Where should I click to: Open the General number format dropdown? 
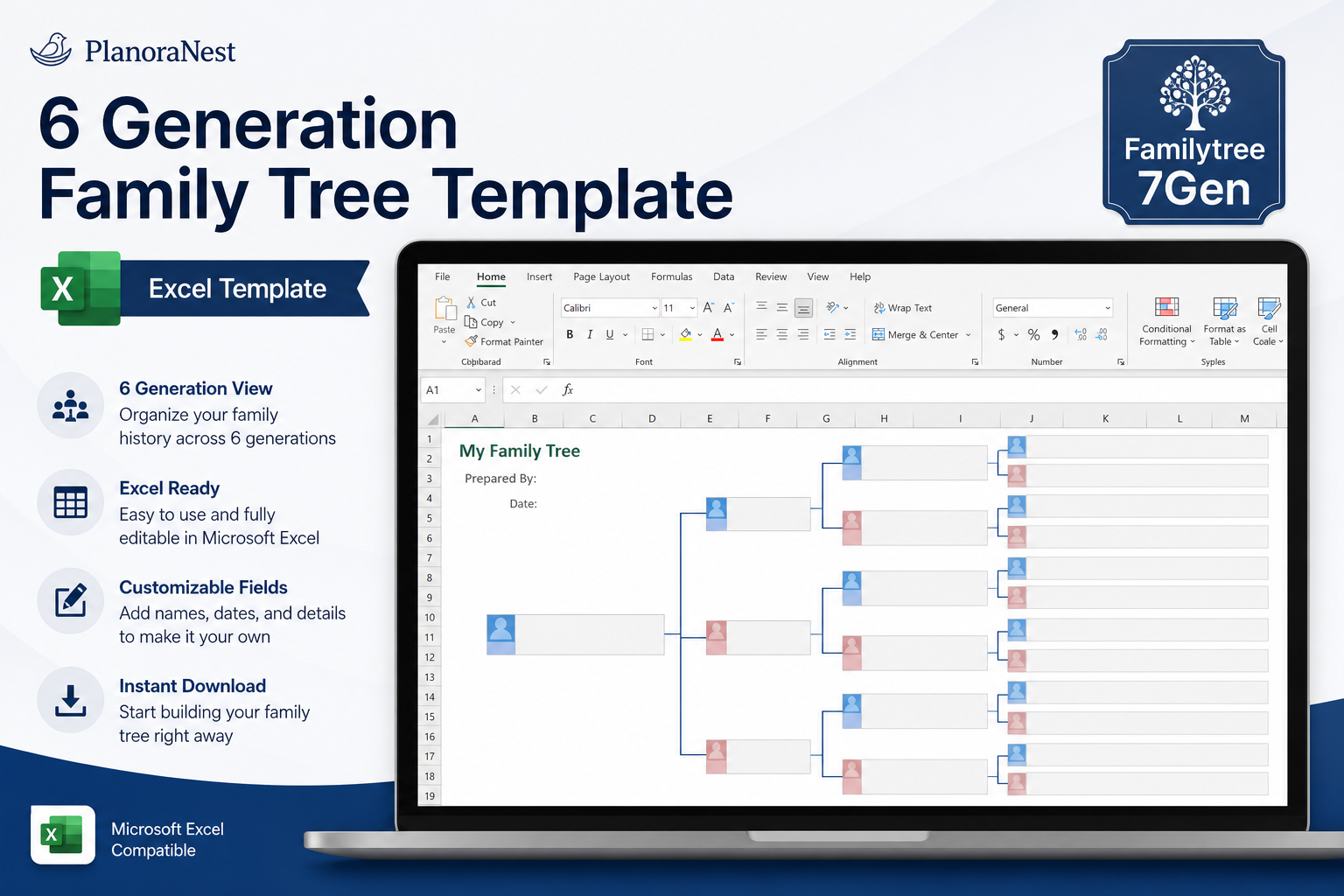[1108, 308]
